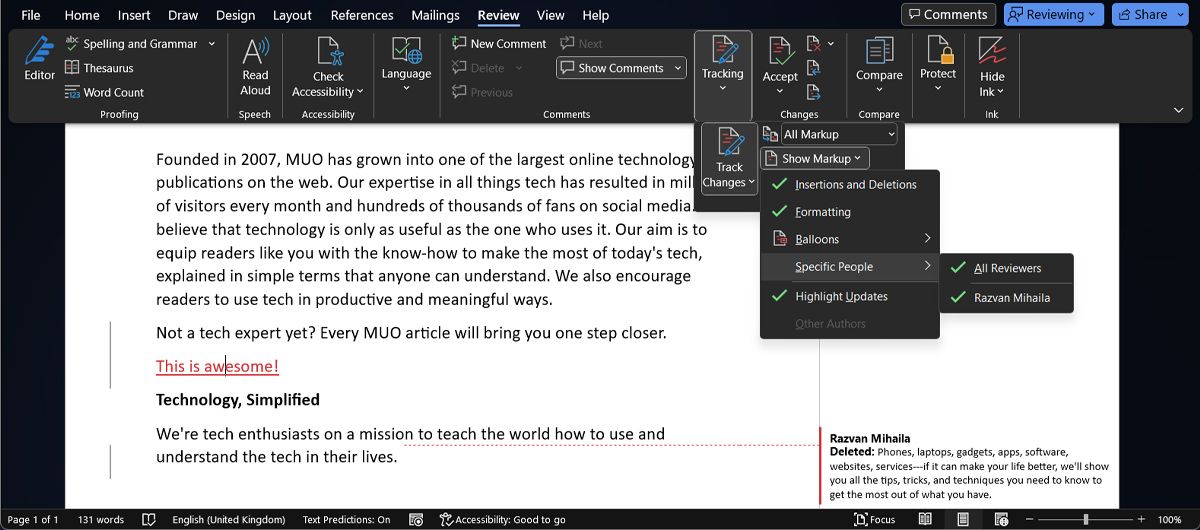The height and width of the screenshot is (530, 1200).
Task: Click the Hide Ink icon
Action: pyautogui.click(x=992, y=50)
